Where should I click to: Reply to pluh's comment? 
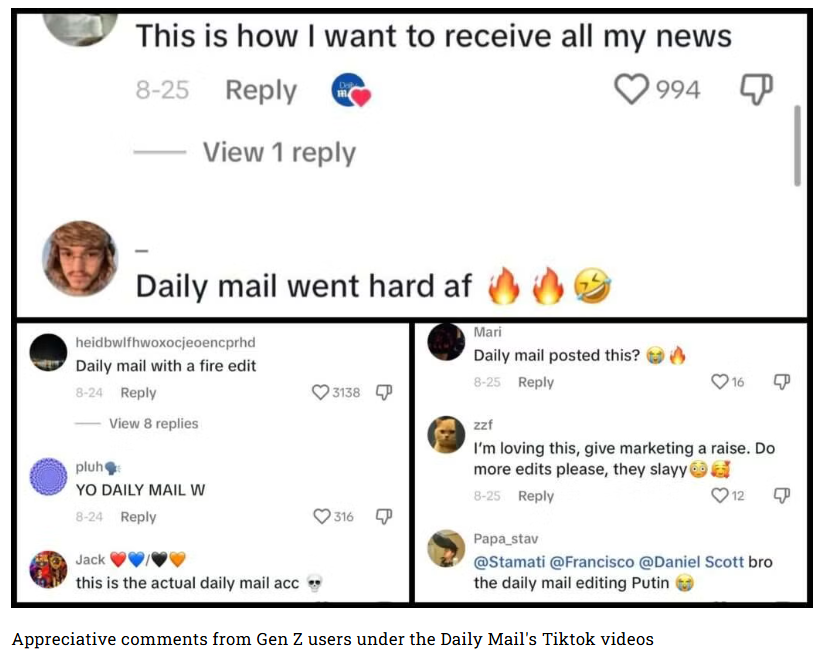[x=138, y=517]
